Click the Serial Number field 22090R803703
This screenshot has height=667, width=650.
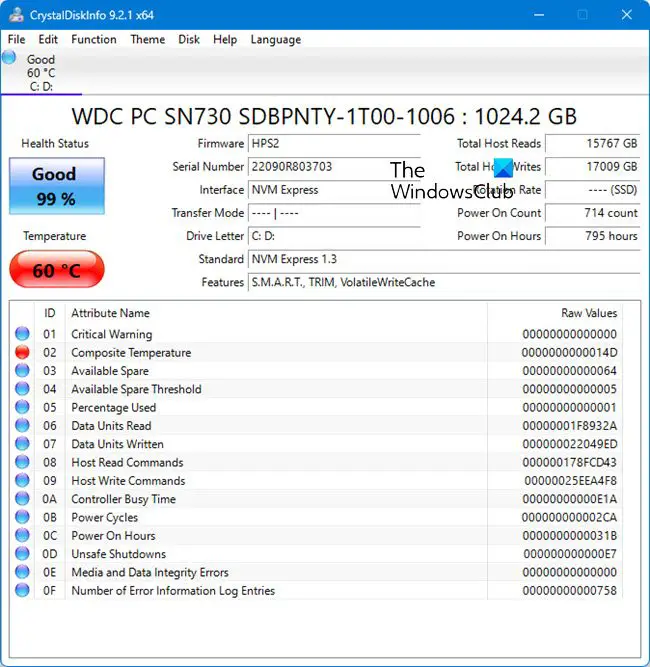(x=334, y=166)
